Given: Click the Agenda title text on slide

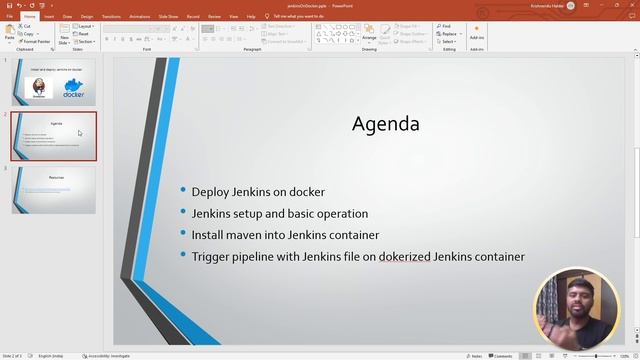Looking at the screenshot, I should (386, 124).
